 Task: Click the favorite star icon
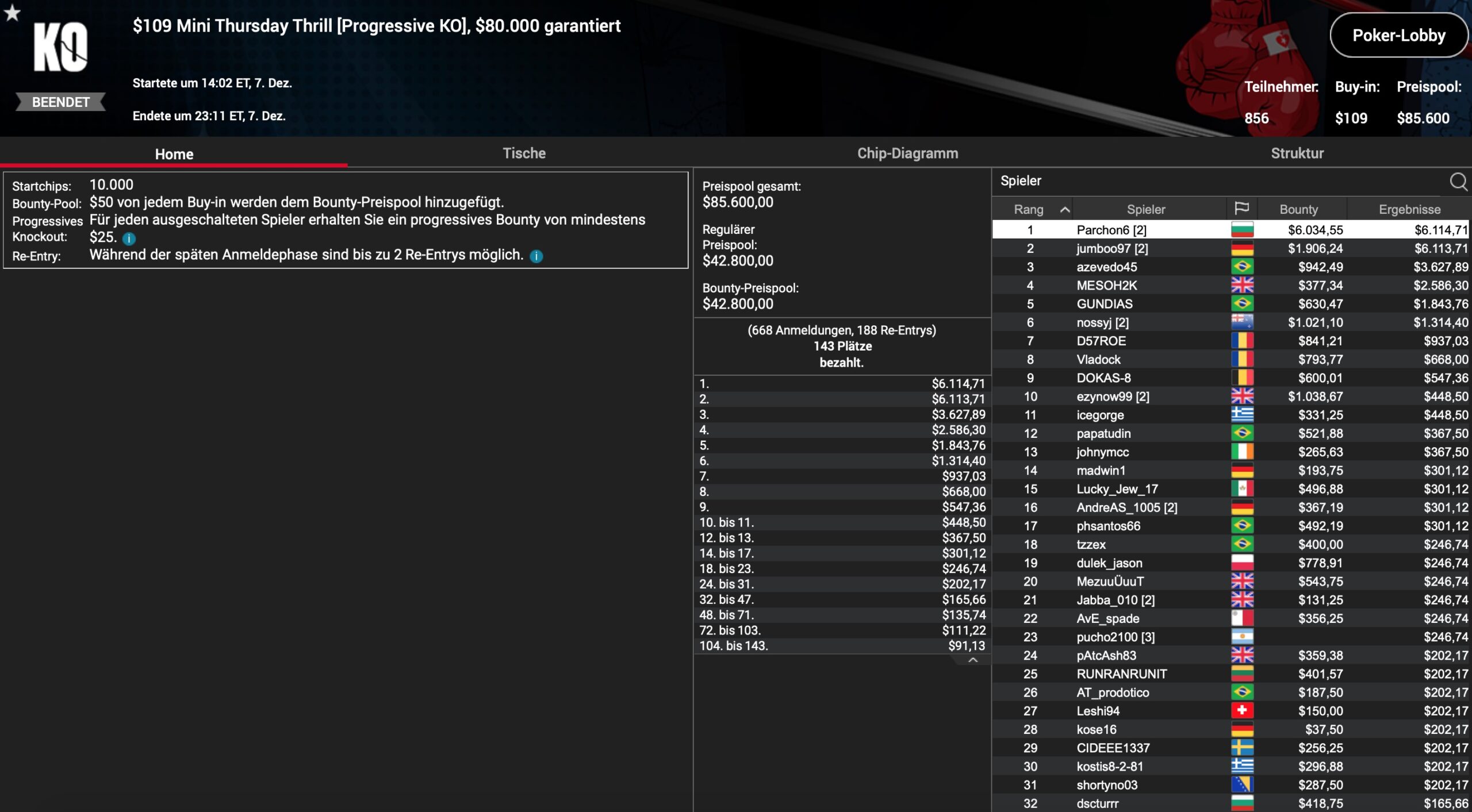pos(12,12)
